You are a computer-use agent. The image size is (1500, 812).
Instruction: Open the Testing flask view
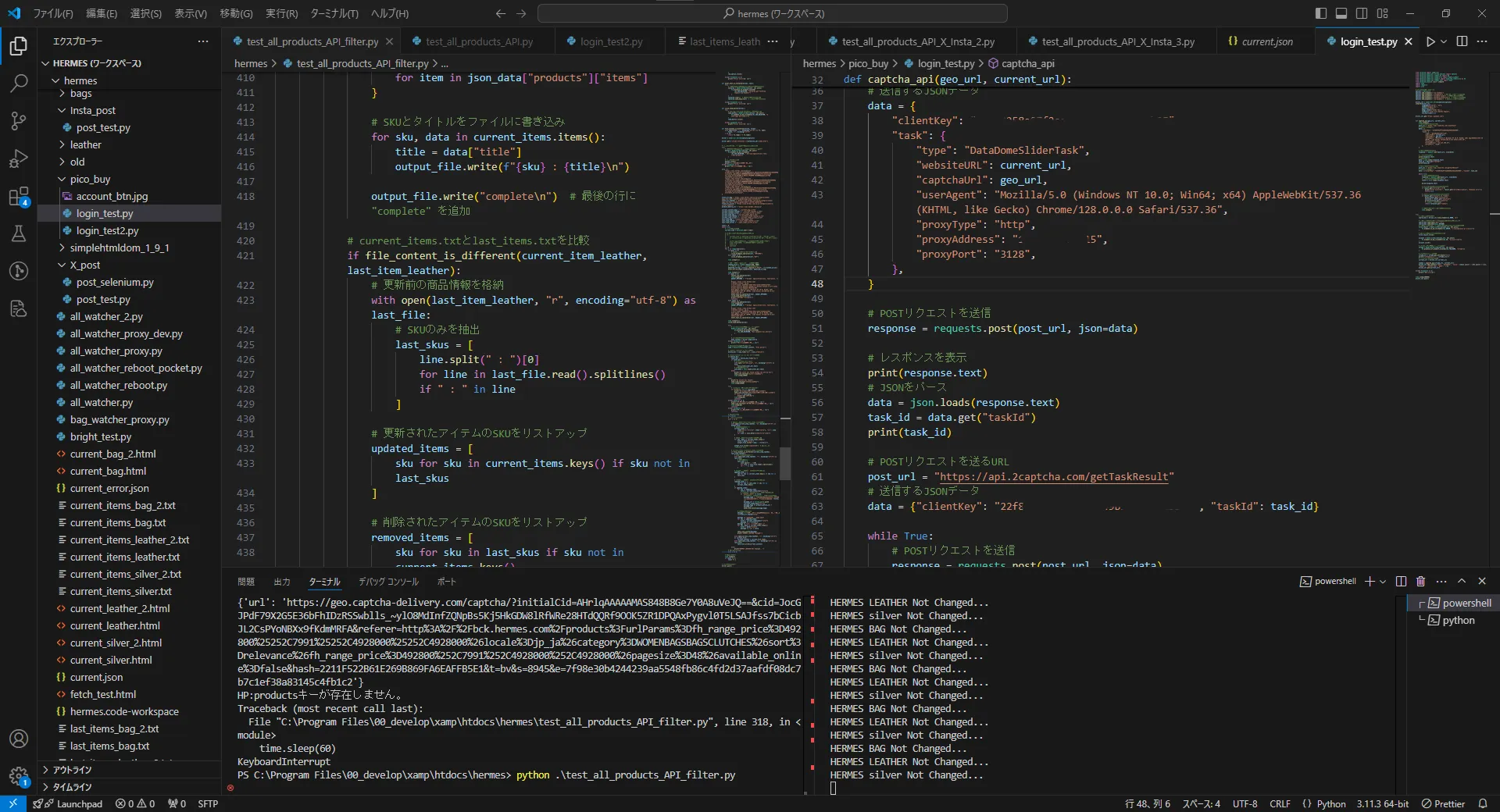(x=19, y=233)
